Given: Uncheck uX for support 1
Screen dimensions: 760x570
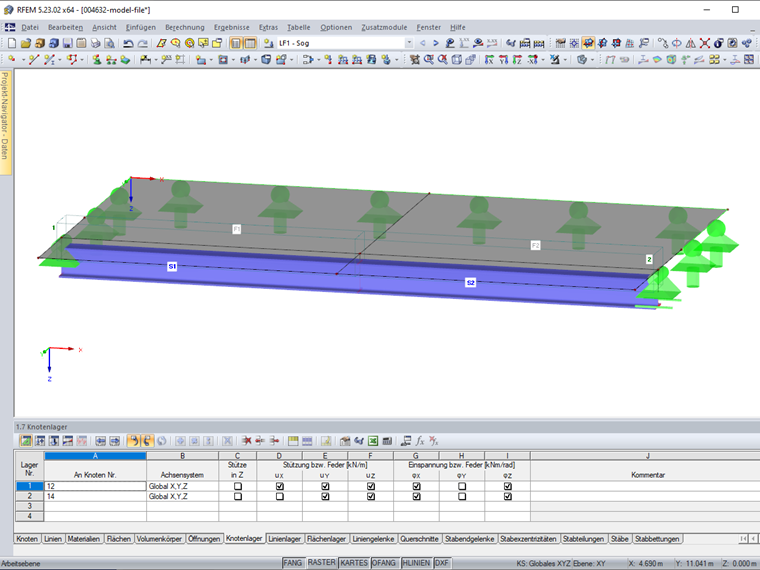Looking at the screenshot, I should coord(280,486).
